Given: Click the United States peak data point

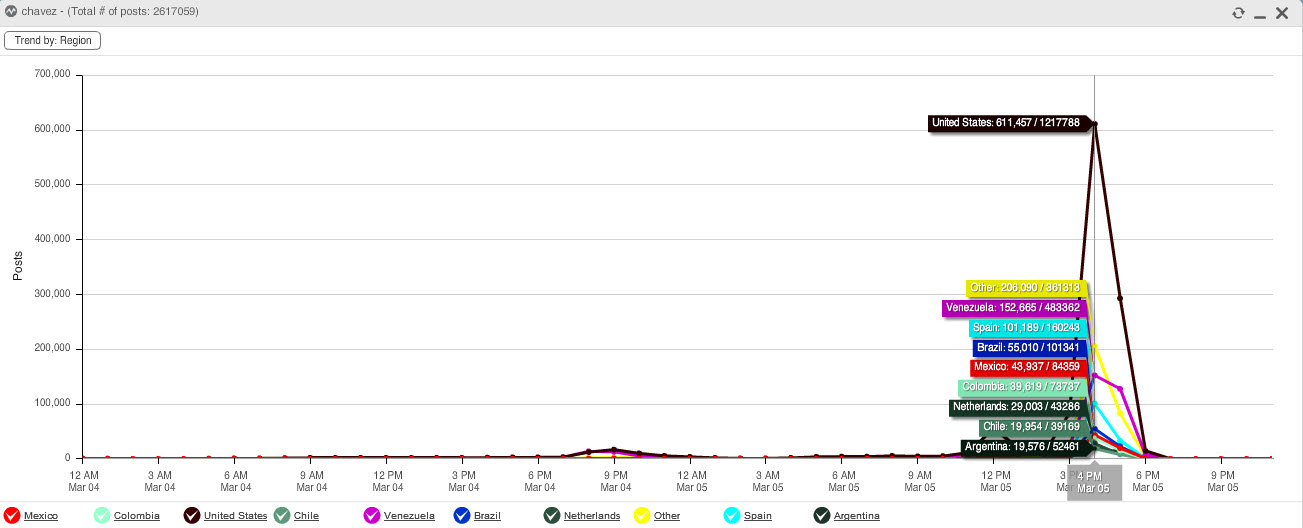Looking at the screenshot, I should point(1095,124).
